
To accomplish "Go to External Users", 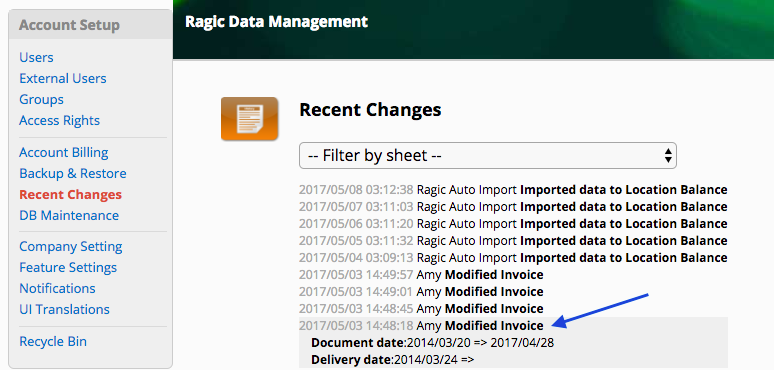I will pos(63,78).
